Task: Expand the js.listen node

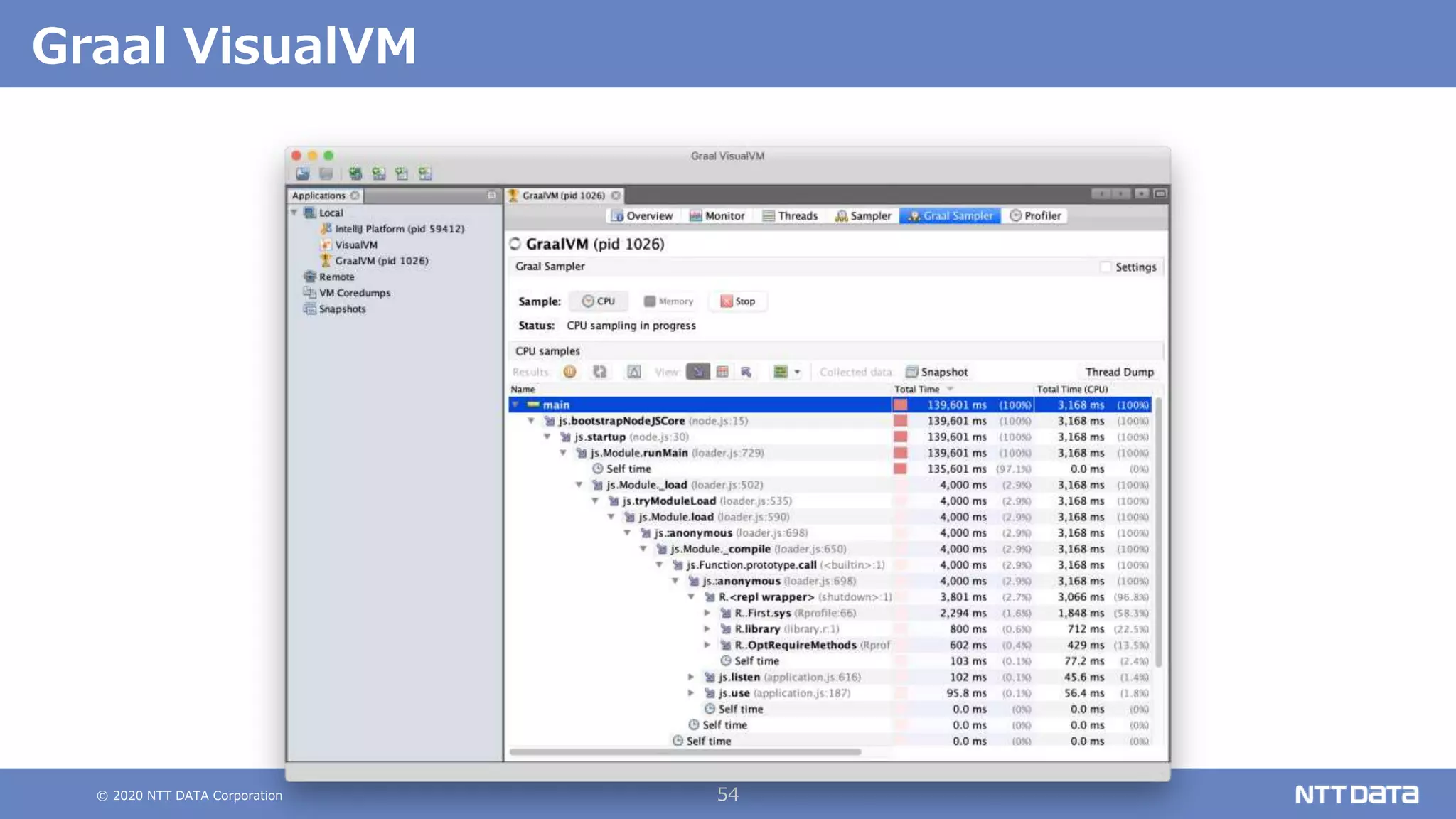Action: pyautogui.click(x=691, y=677)
